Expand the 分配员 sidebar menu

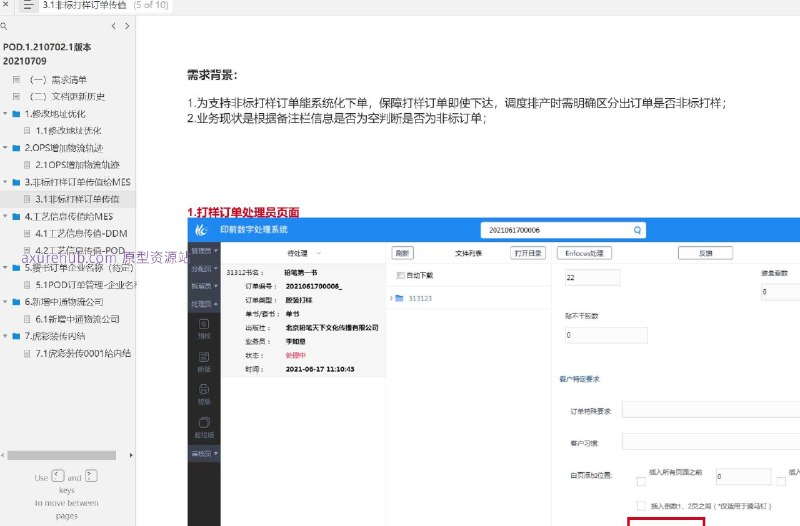tap(204, 269)
